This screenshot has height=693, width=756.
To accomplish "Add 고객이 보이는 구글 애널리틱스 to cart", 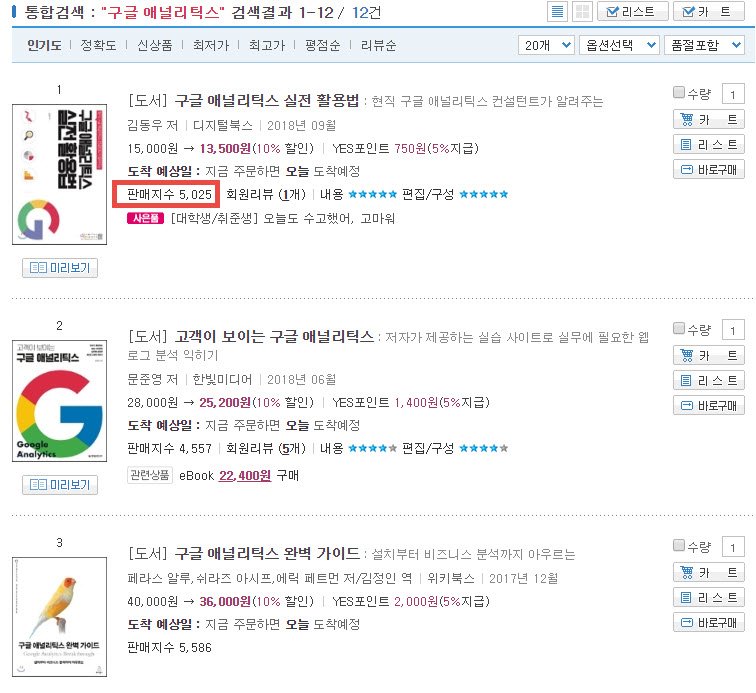I will click(x=709, y=355).
